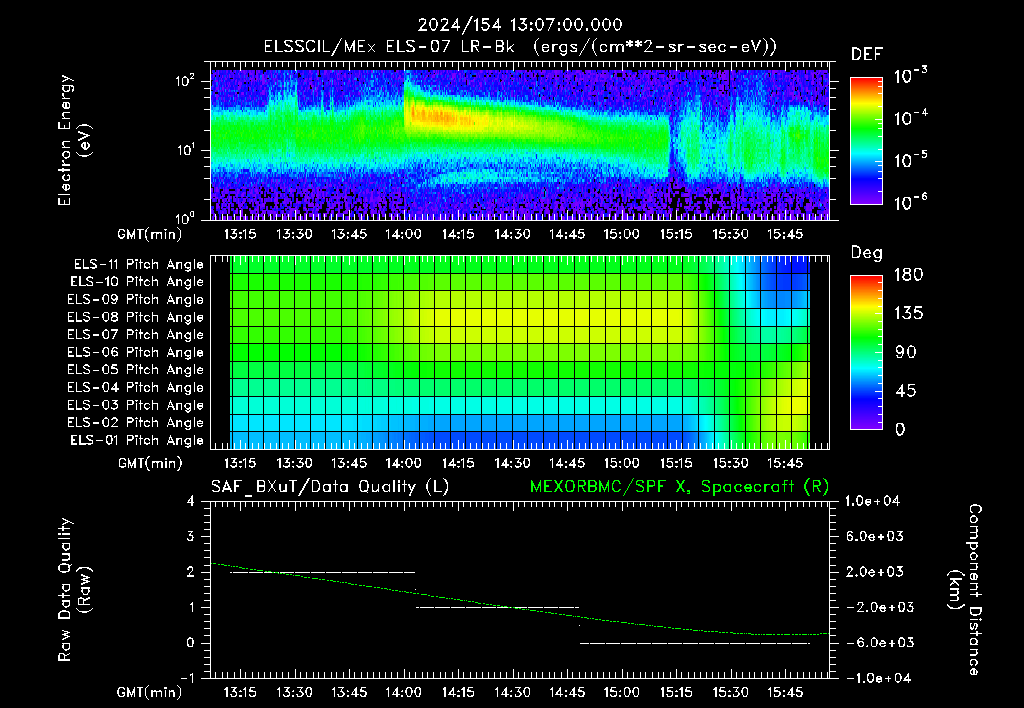This screenshot has height=708, width=1024.
Task: Click the 1.0e+04 right axis value
Action: click(872, 501)
